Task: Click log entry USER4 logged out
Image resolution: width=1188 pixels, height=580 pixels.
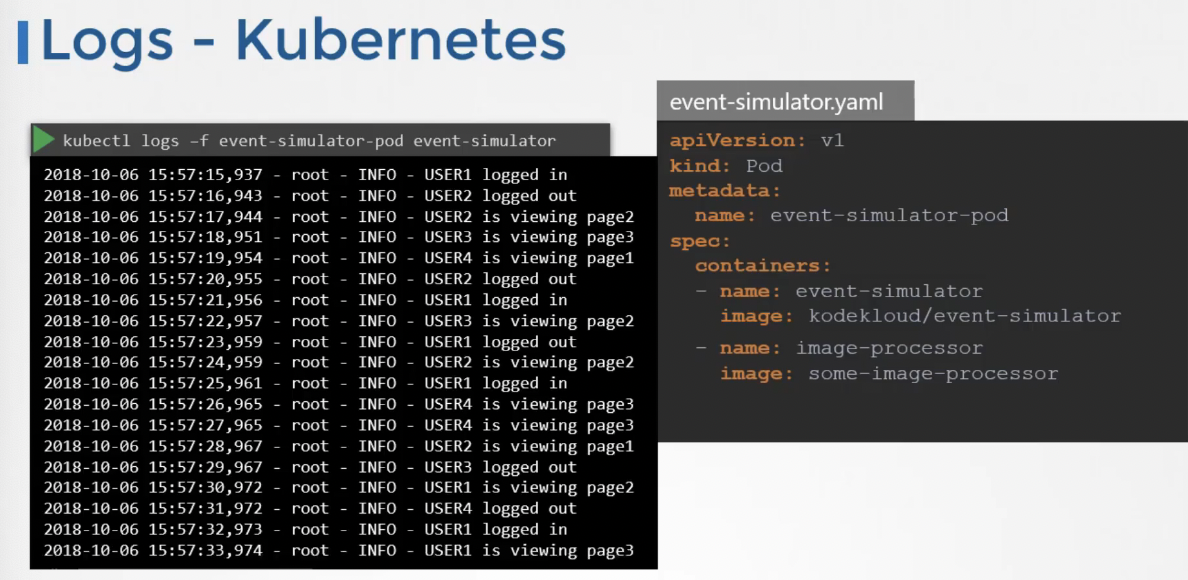Action: pos(310,509)
